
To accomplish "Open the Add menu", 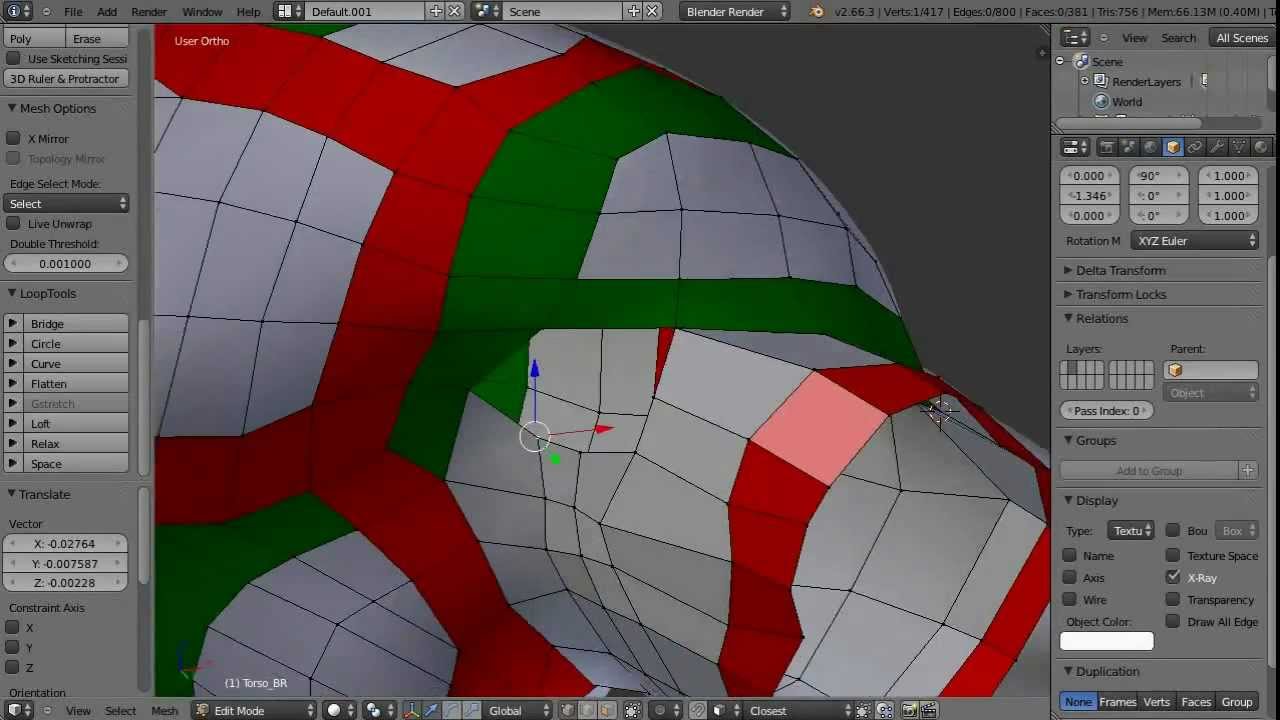I will [x=107, y=11].
